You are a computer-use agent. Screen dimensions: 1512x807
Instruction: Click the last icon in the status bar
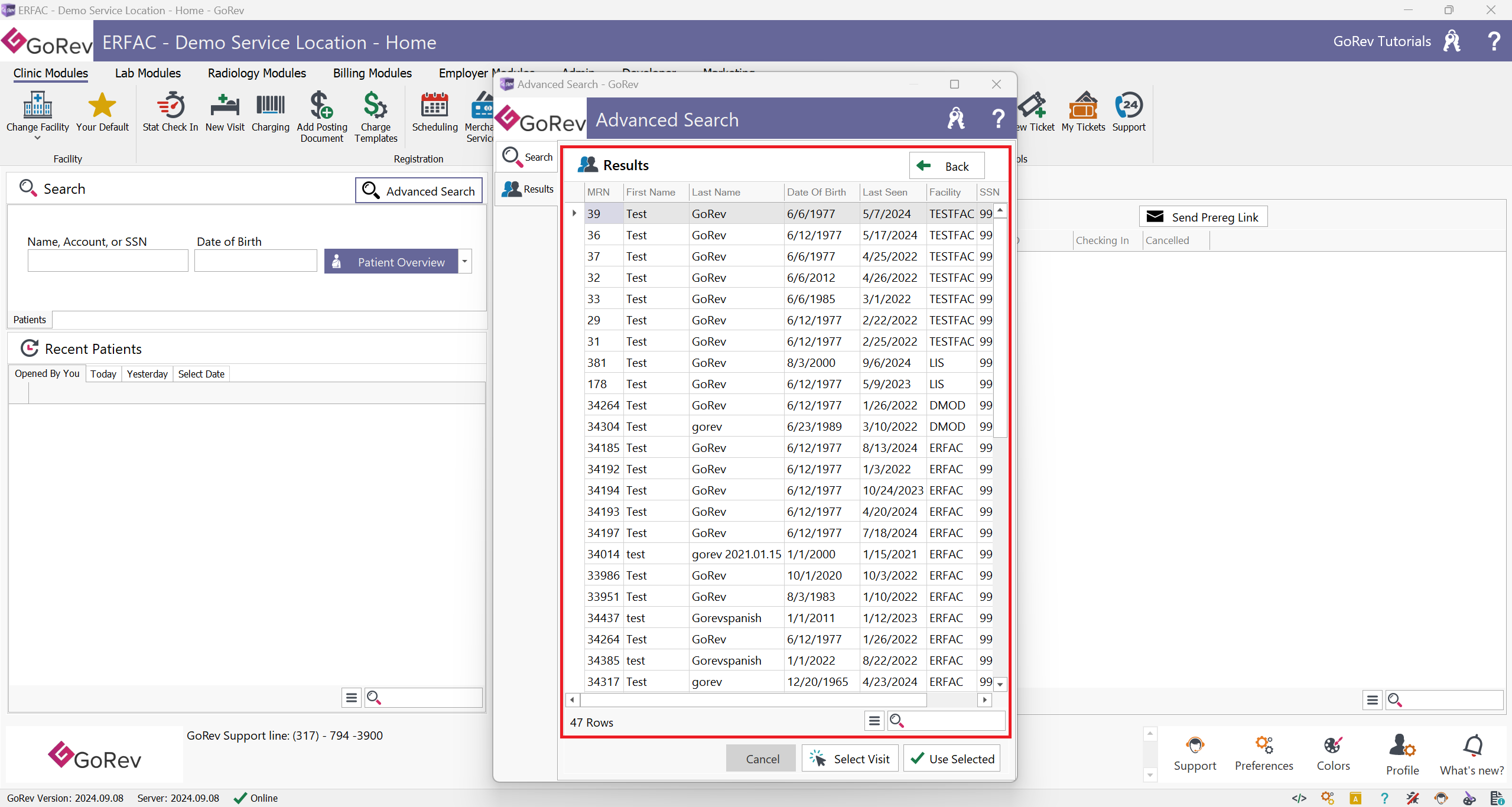[x=1497, y=798]
